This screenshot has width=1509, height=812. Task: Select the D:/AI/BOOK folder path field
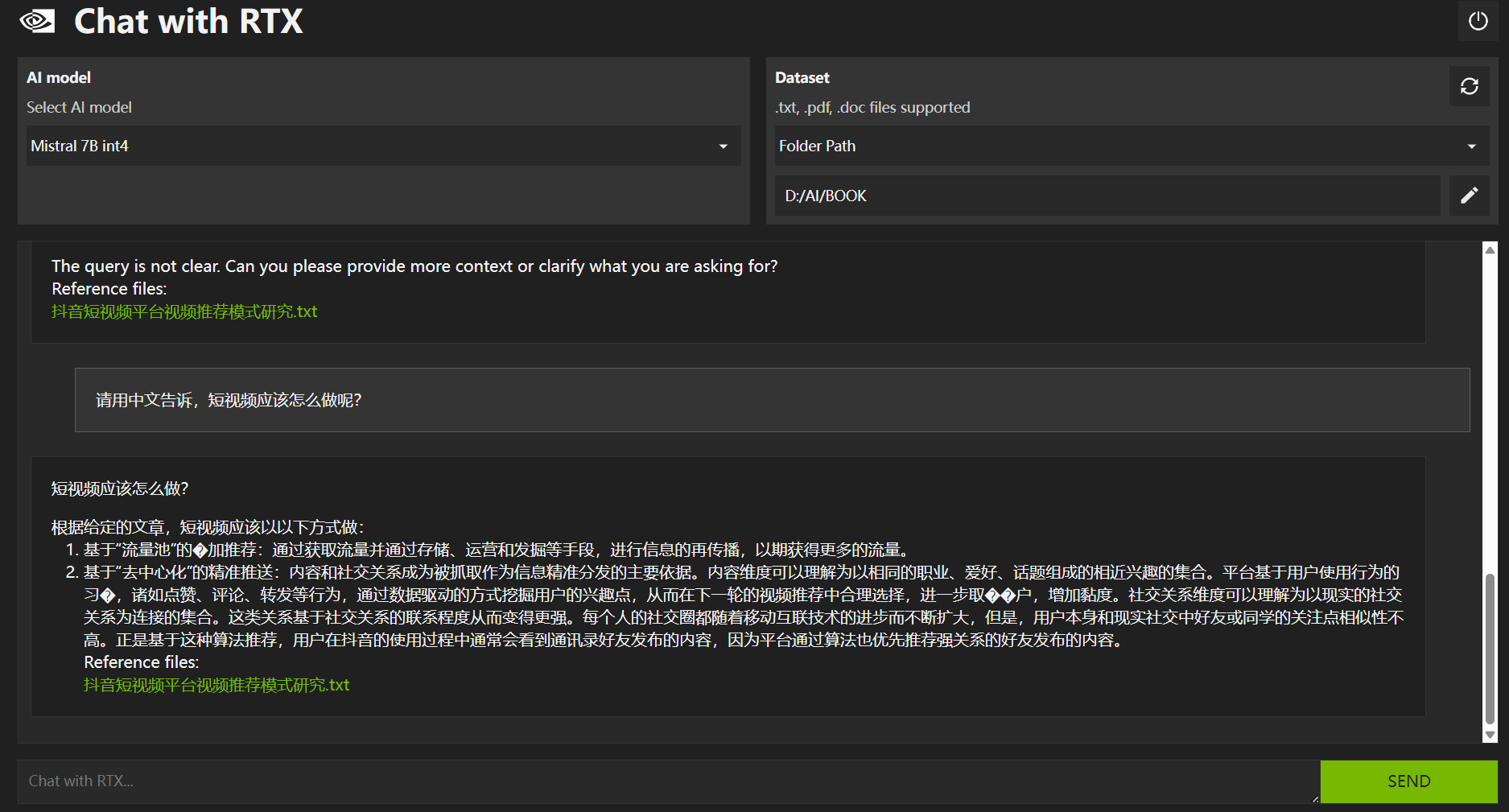coord(1107,196)
